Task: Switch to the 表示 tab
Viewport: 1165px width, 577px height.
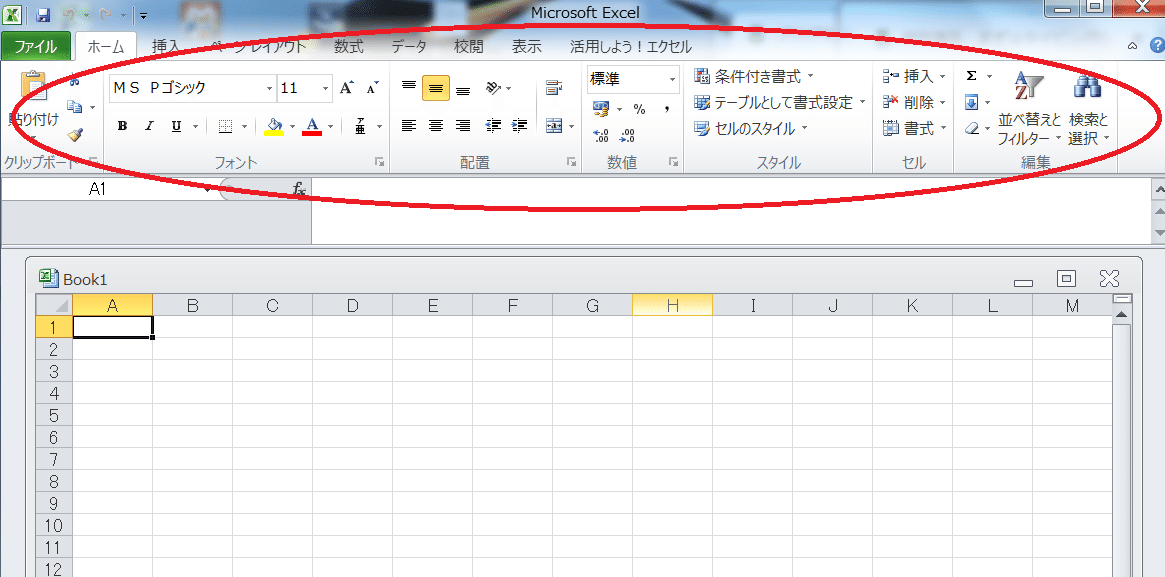Action: pos(526,46)
